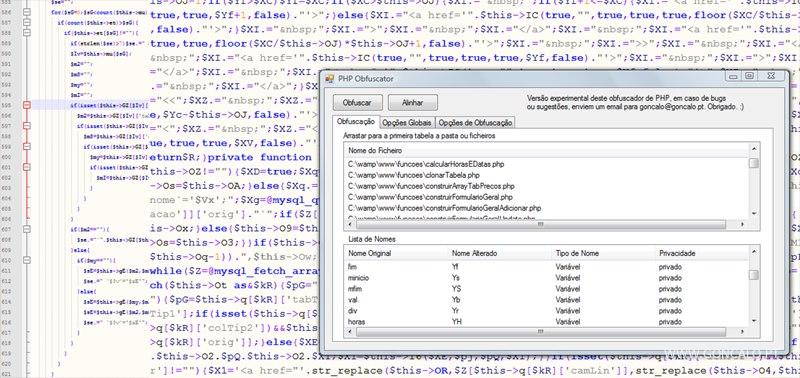Click the Obfuscar button
Image resolution: width=800 pixels, height=378 pixels.
357,103
